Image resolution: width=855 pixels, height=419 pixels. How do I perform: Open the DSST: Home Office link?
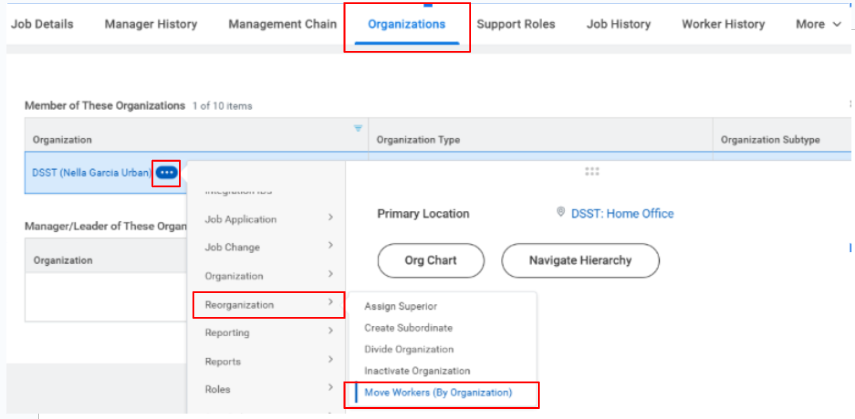[622, 213]
